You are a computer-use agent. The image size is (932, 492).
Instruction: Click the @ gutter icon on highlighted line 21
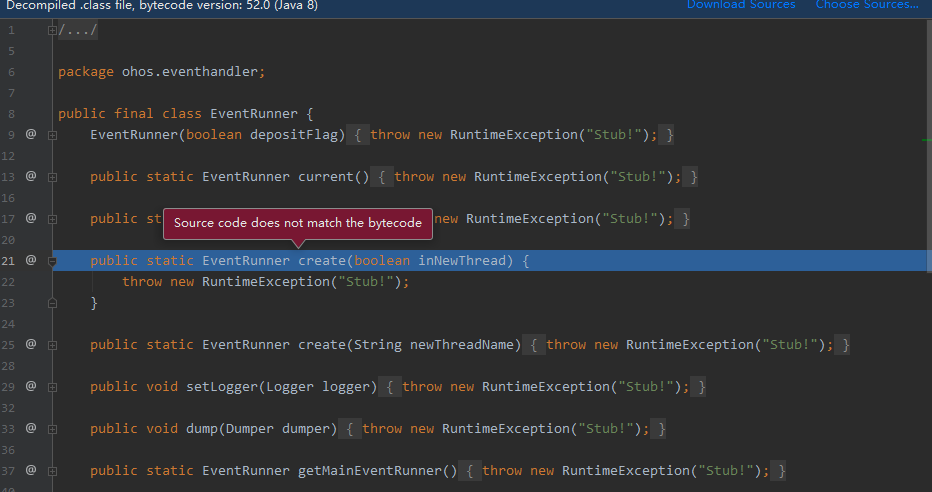[x=31, y=260]
